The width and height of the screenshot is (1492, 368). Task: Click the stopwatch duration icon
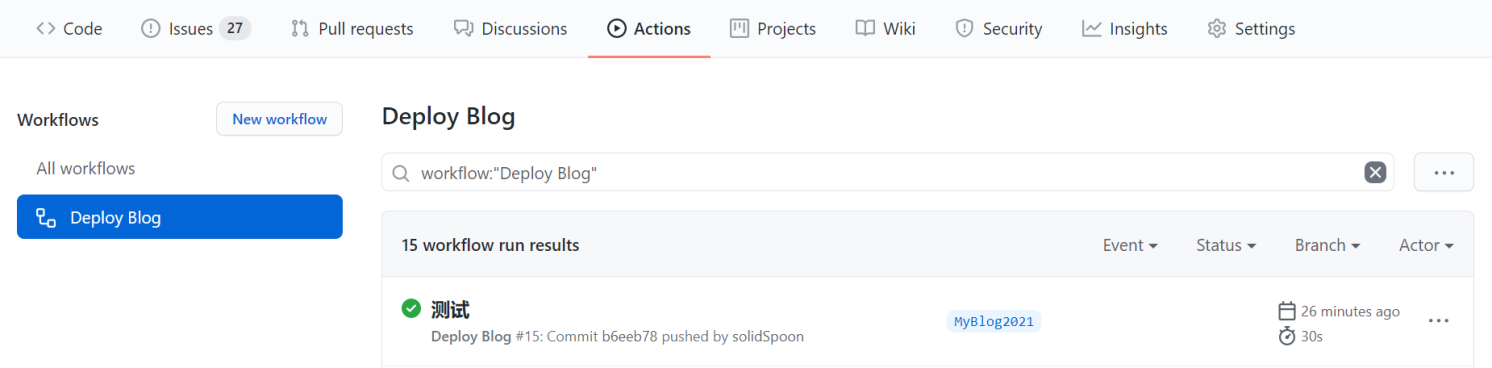tap(1287, 336)
